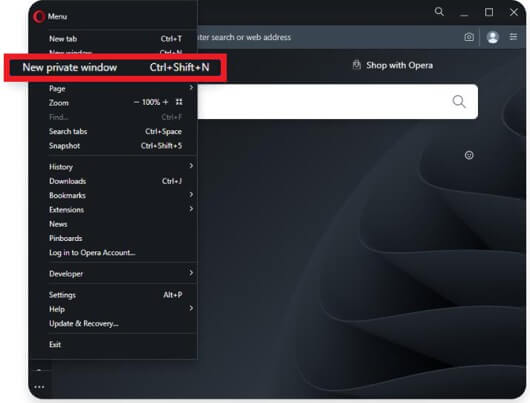Open the Easy Setup sliders icon
Screen dimensions: 530x403
point(513,37)
